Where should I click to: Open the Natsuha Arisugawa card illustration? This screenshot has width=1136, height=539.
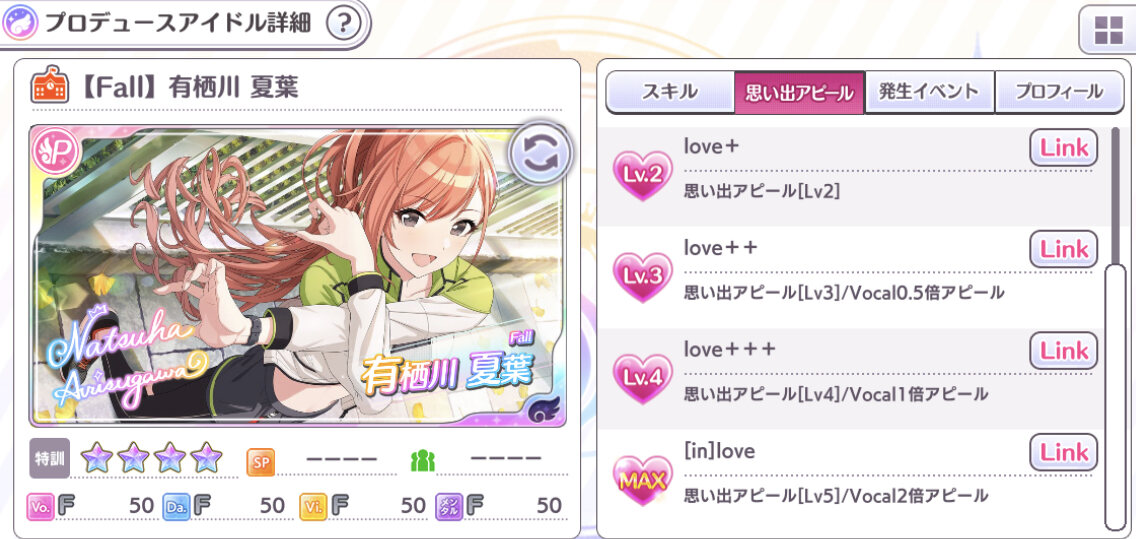298,275
